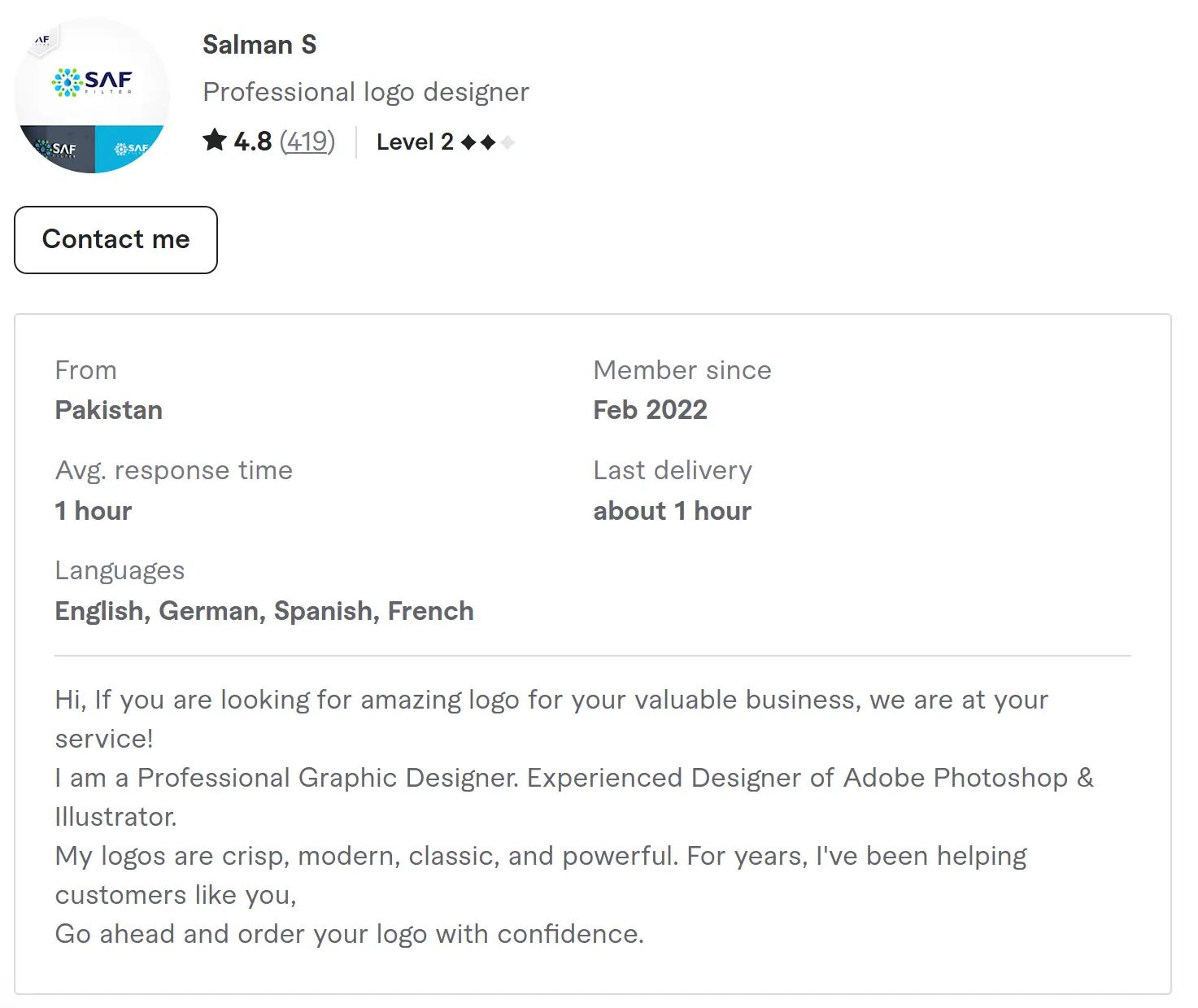1198x1008 pixels.
Task: Click the Feb 2022 member date
Action: [650, 410]
